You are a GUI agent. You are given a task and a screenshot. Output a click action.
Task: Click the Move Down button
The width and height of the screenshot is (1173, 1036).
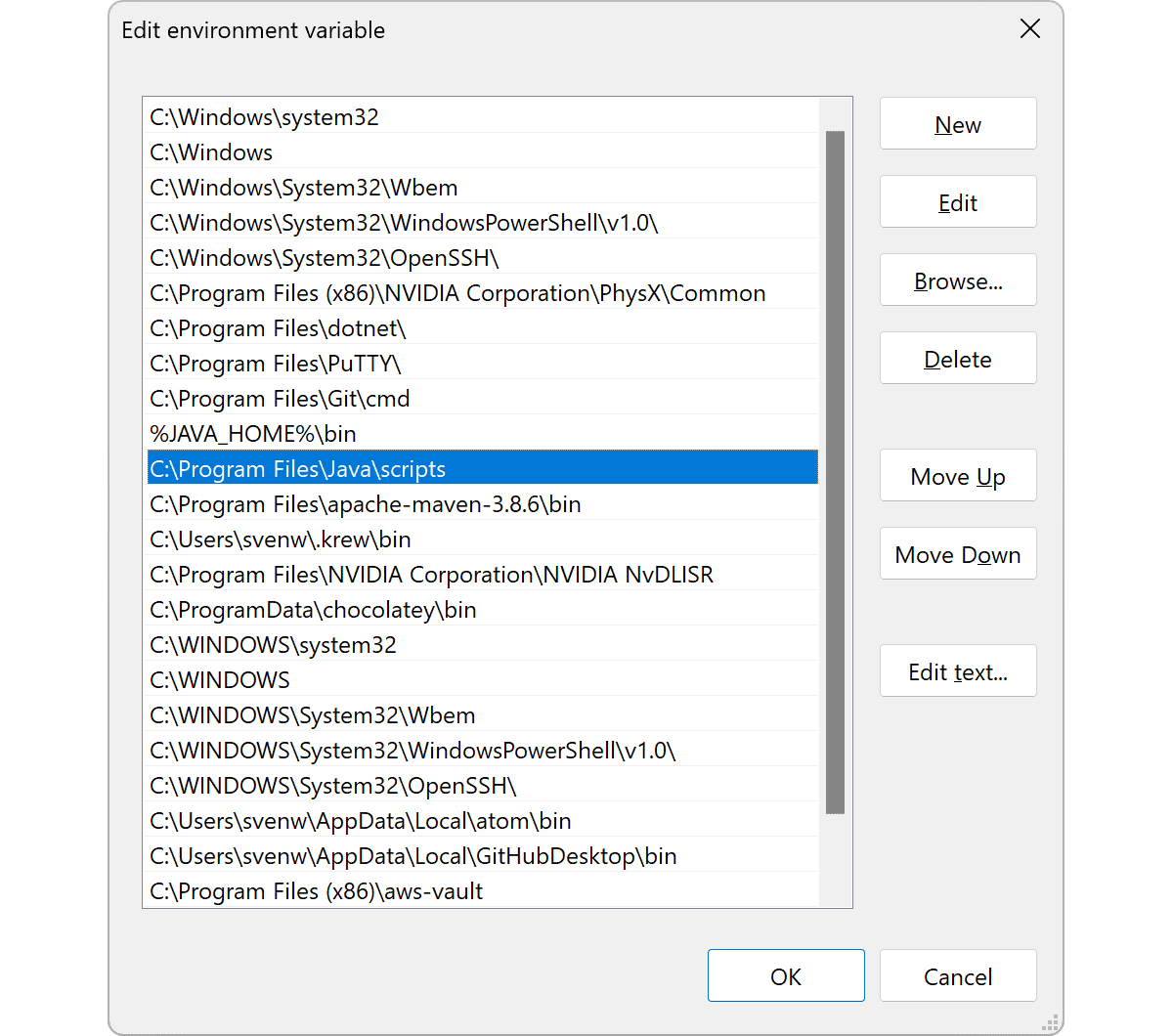click(x=957, y=554)
